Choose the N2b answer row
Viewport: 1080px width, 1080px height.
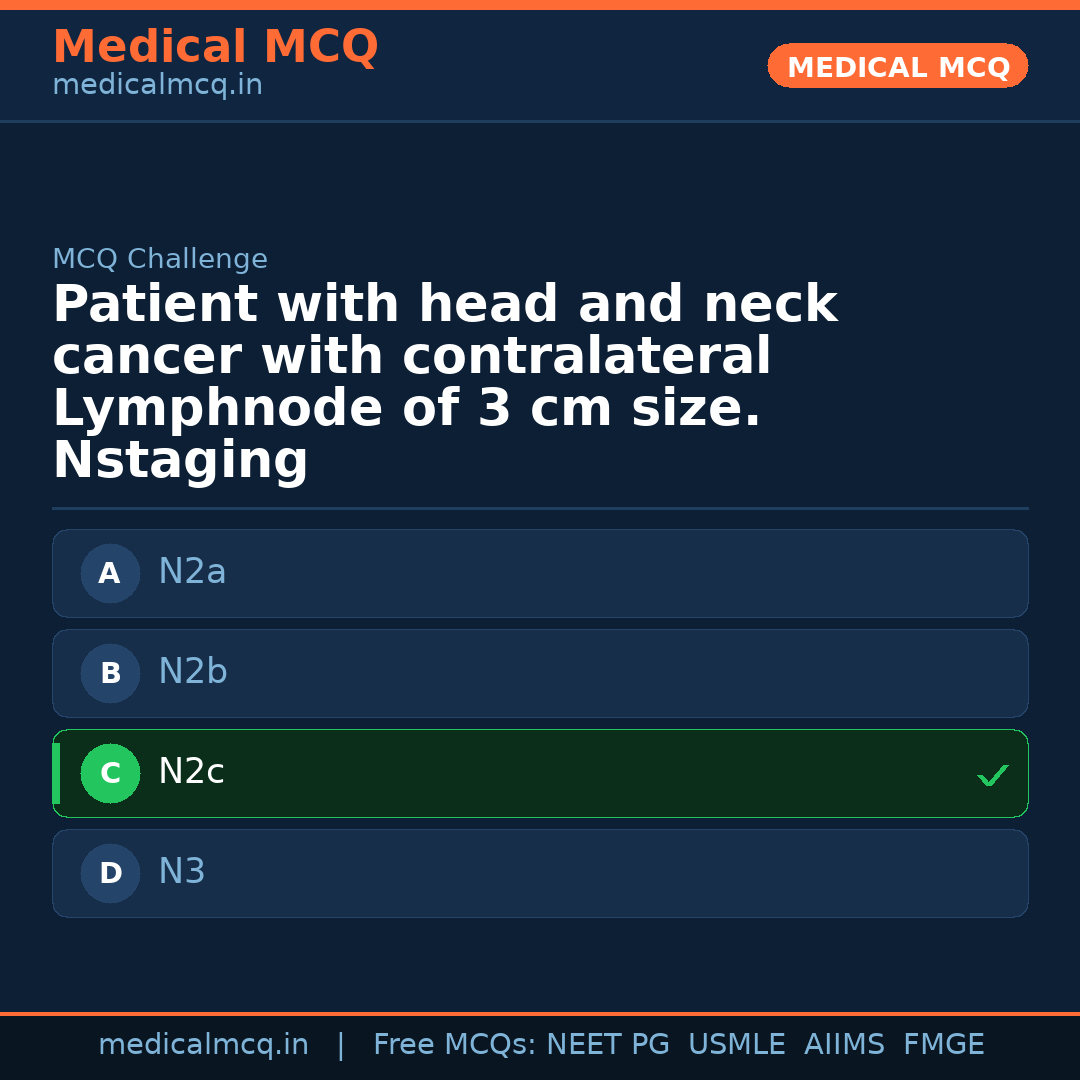point(540,673)
